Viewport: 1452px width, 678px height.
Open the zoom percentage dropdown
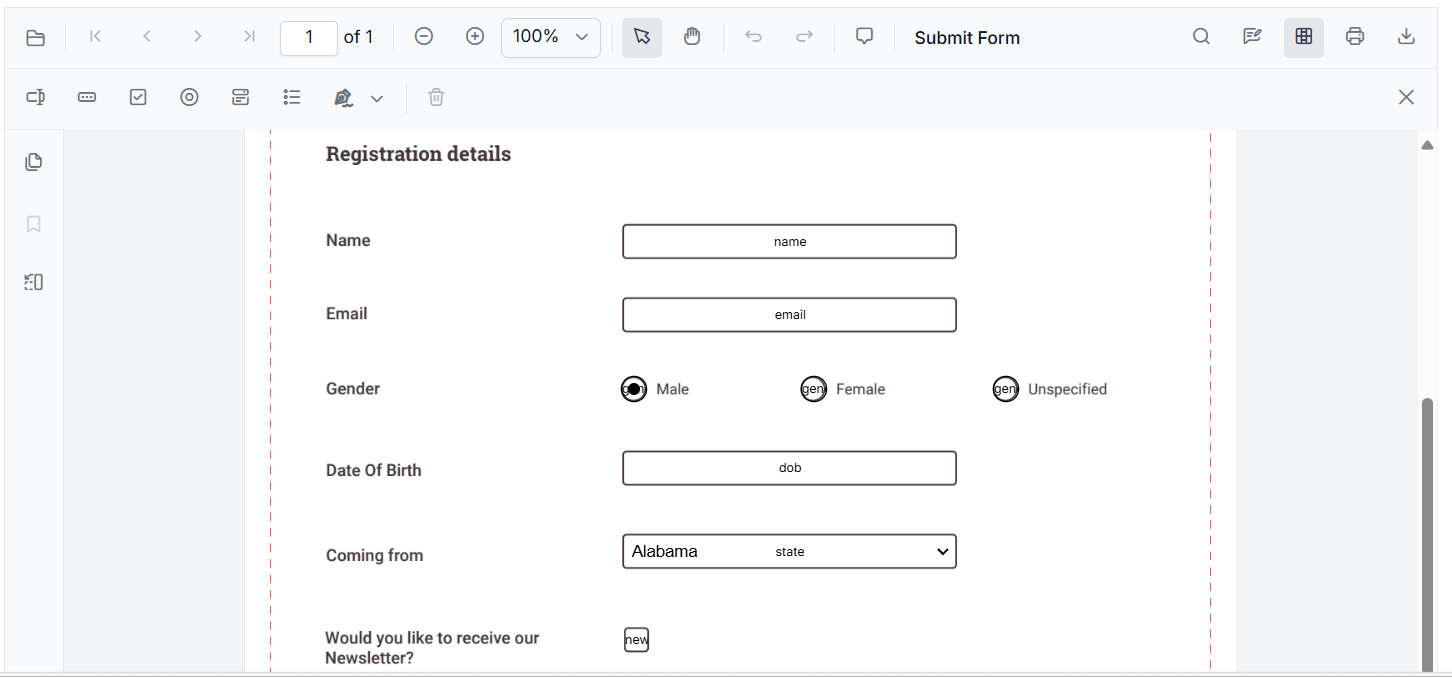point(550,37)
